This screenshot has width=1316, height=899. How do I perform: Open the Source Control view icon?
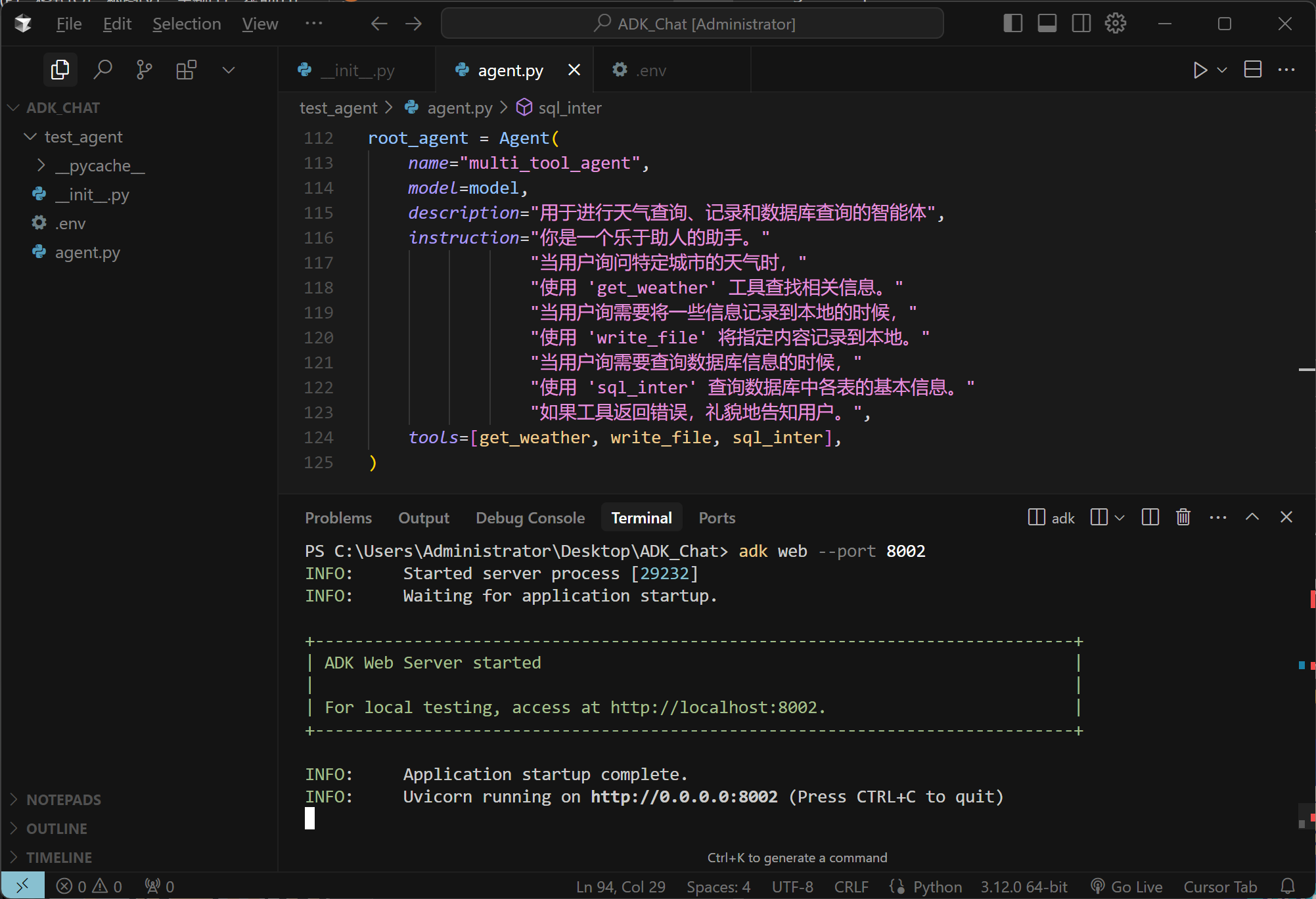(x=144, y=70)
